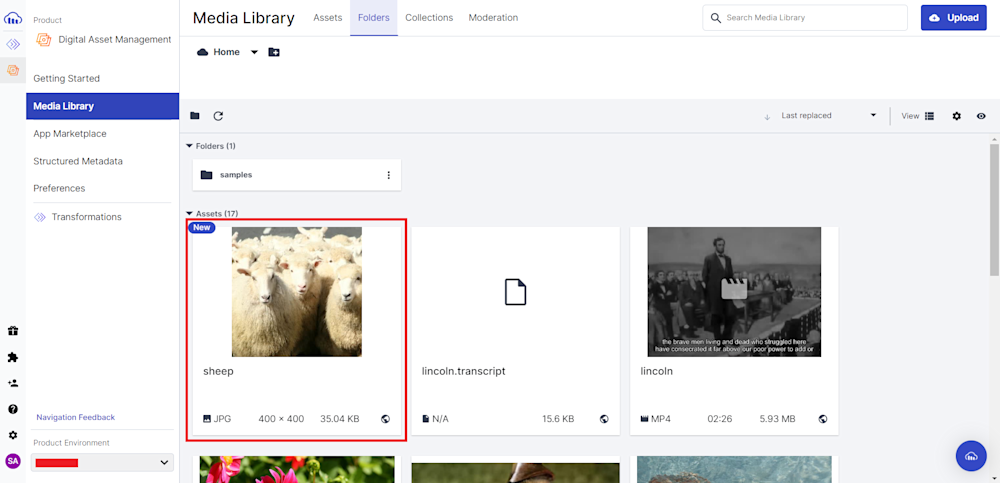The image size is (1000, 483).
Task: Switch the View list layout toggle
Action: click(x=929, y=116)
